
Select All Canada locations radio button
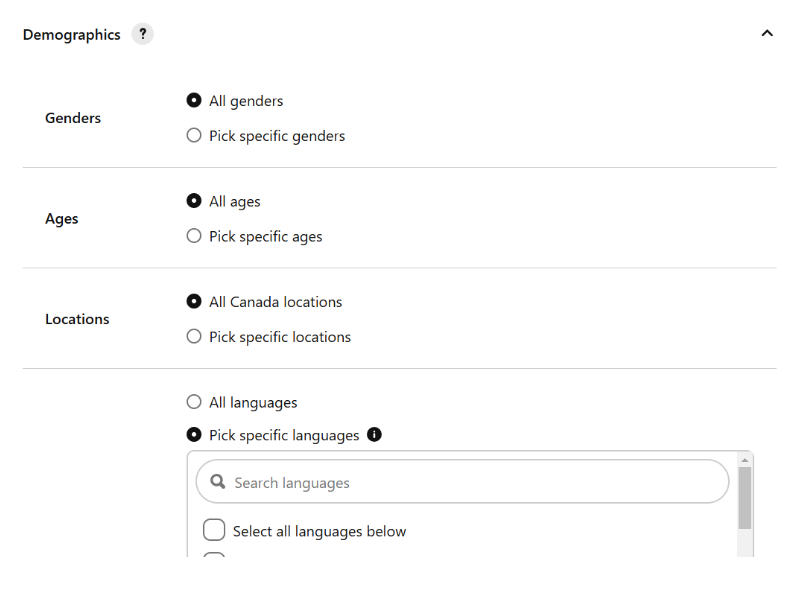click(194, 301)
